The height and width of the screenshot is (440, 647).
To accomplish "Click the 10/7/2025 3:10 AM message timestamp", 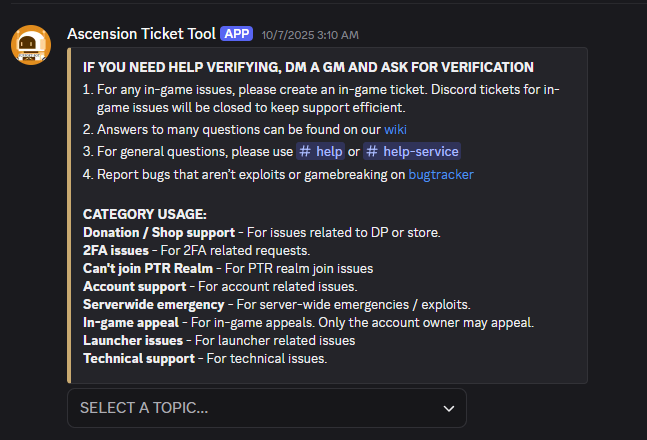I will pos(308,34).
